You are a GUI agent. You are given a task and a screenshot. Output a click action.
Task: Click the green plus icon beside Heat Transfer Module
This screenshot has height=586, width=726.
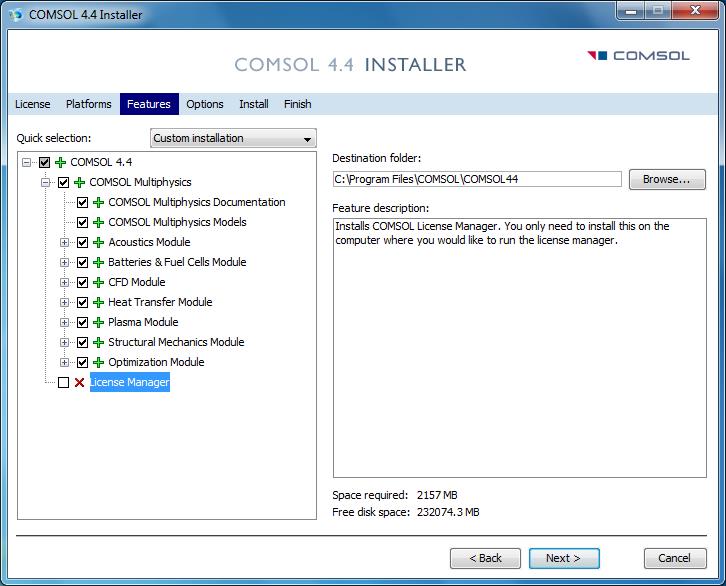(98, 302)
